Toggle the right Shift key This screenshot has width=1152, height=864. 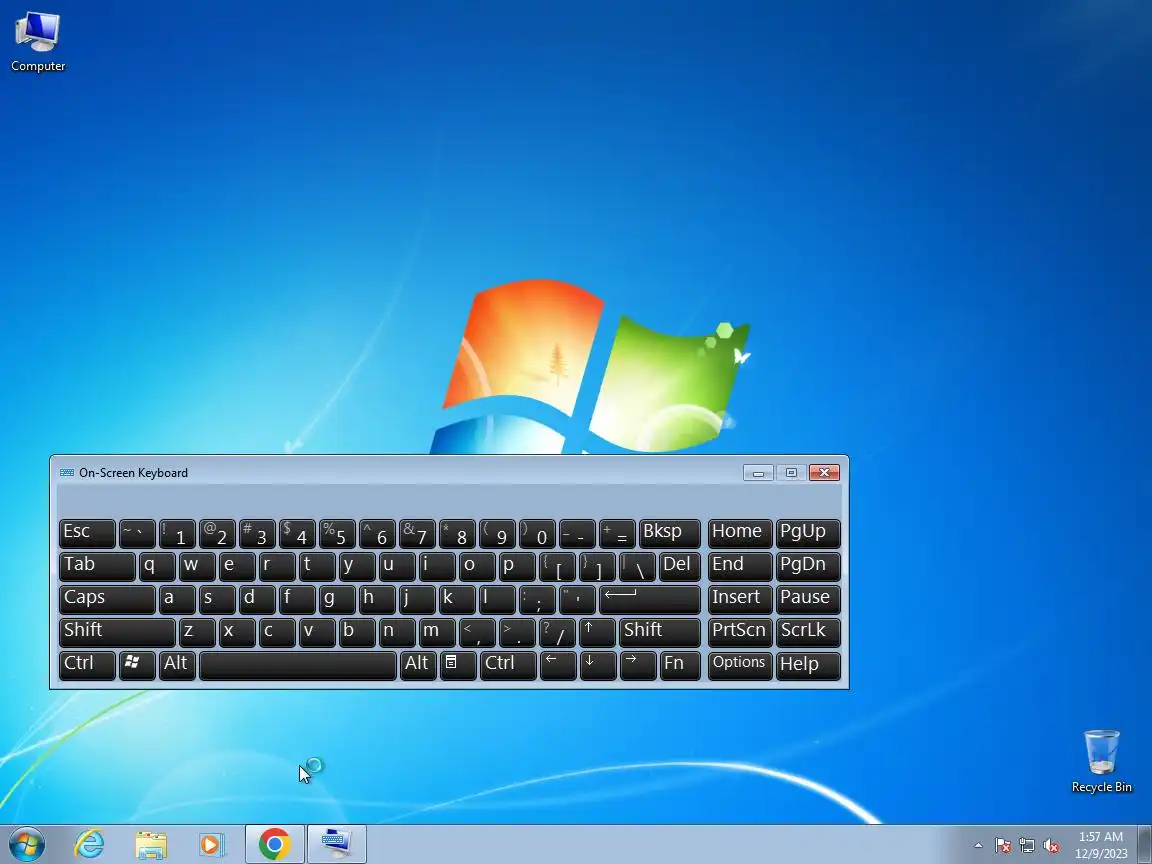(x=659, y=633)
